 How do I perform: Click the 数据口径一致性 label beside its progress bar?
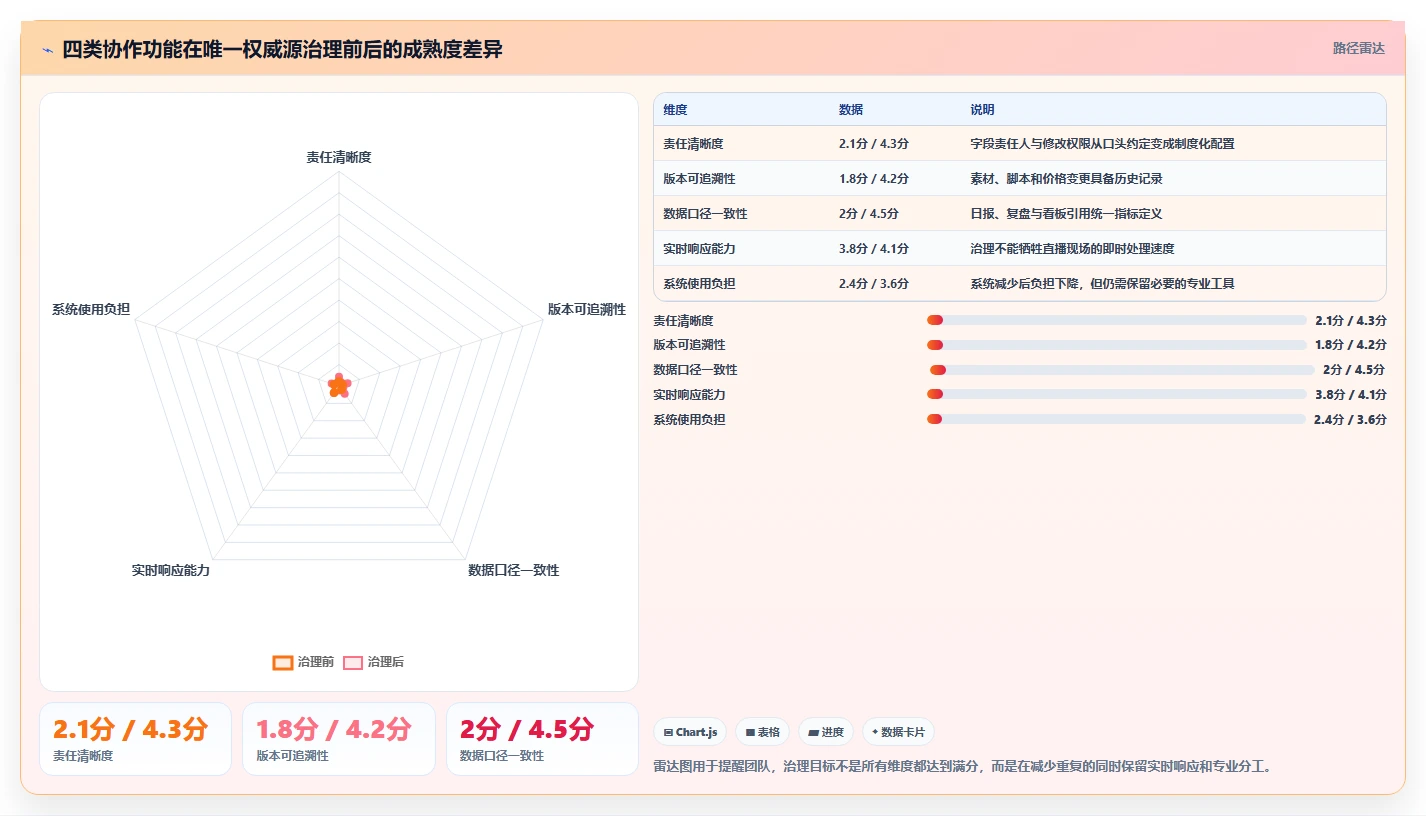click(x=695, y=370)
